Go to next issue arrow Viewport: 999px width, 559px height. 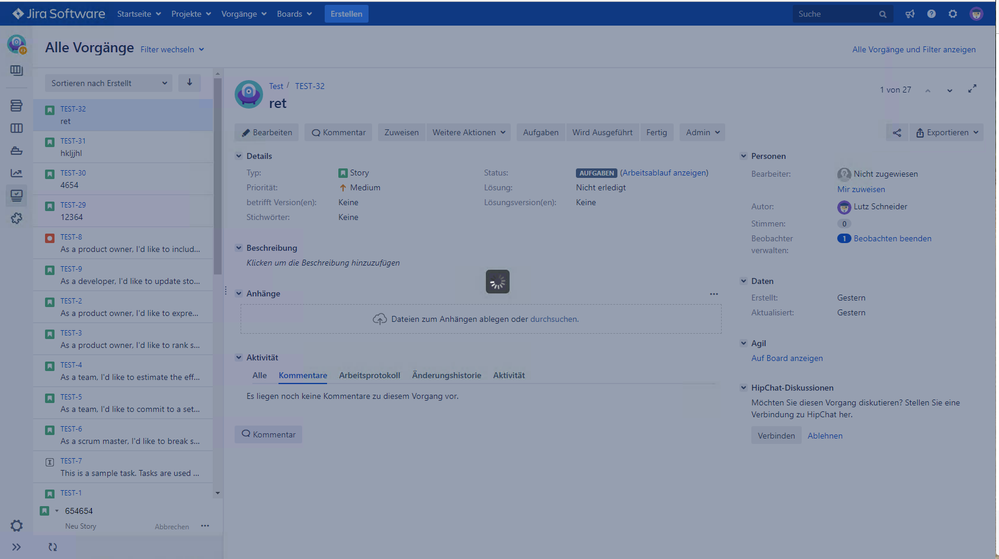[x=949, y=91]
